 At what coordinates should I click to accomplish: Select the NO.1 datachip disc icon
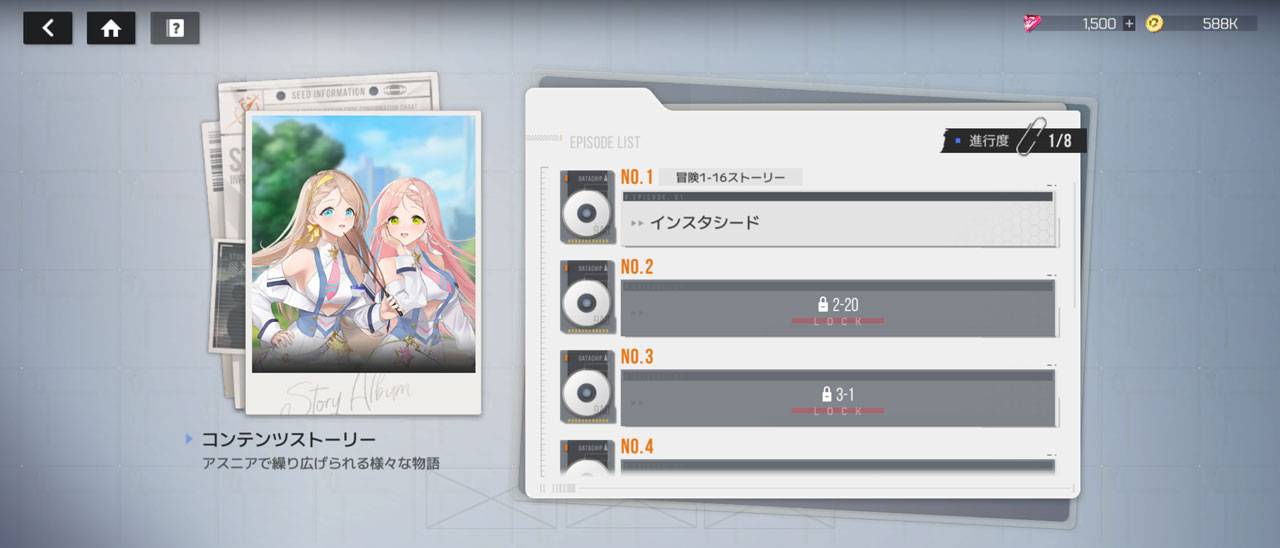pyautogui.click(x=587, y=208)
